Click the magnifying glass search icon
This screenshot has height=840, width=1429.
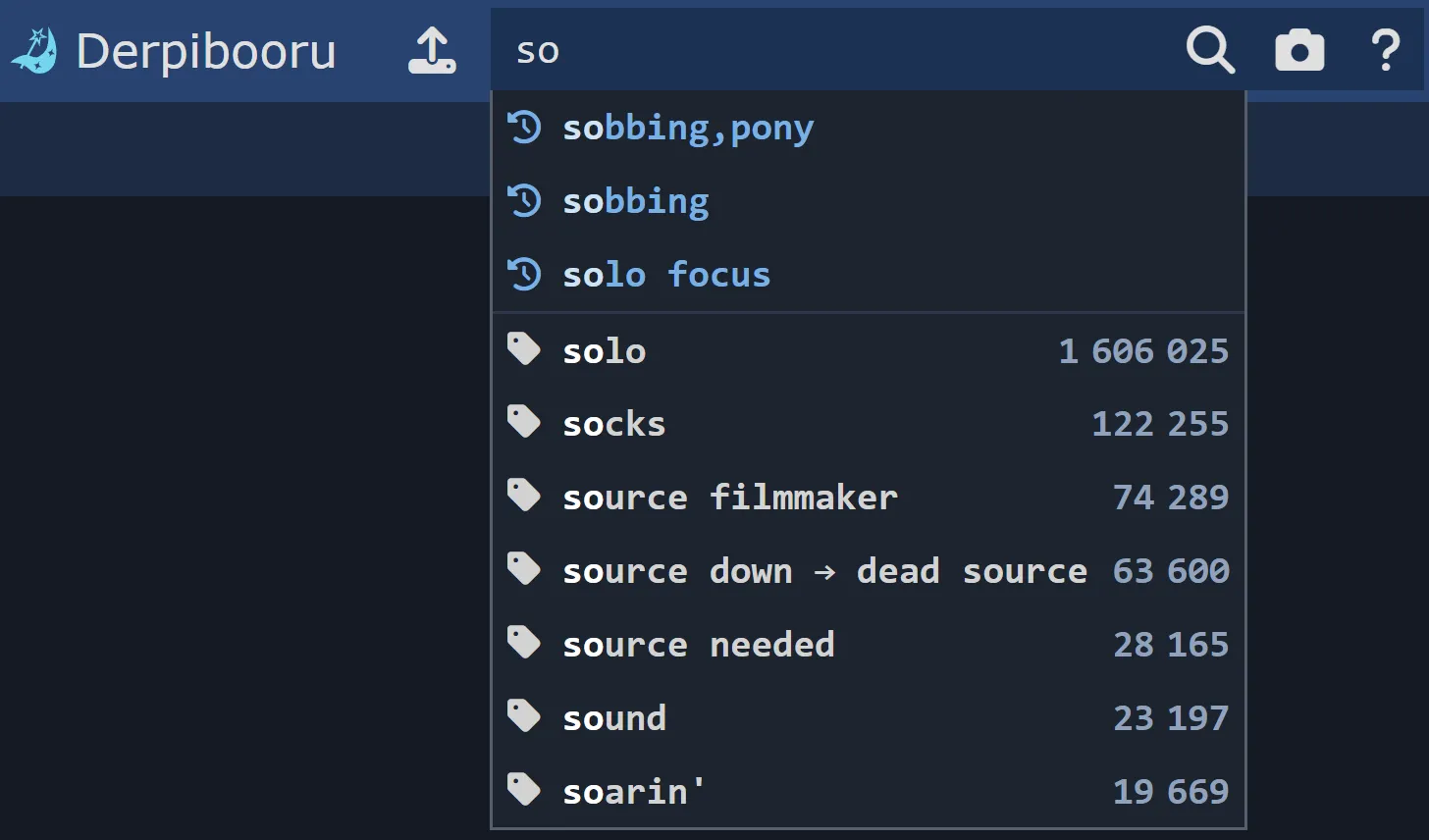click(x=1210, y=50)
